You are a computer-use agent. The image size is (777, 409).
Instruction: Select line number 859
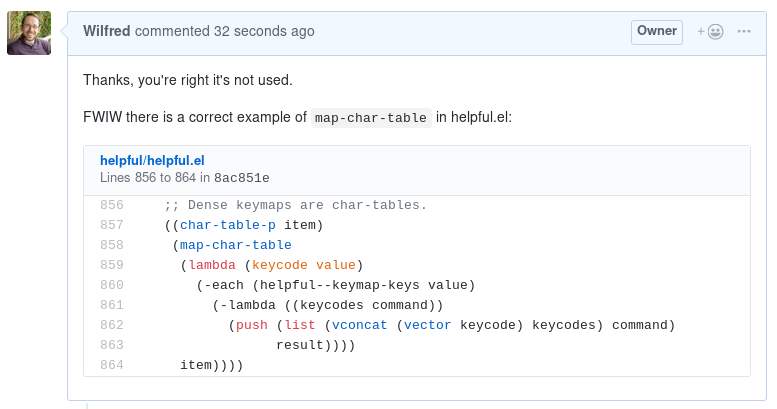[112, 265]
